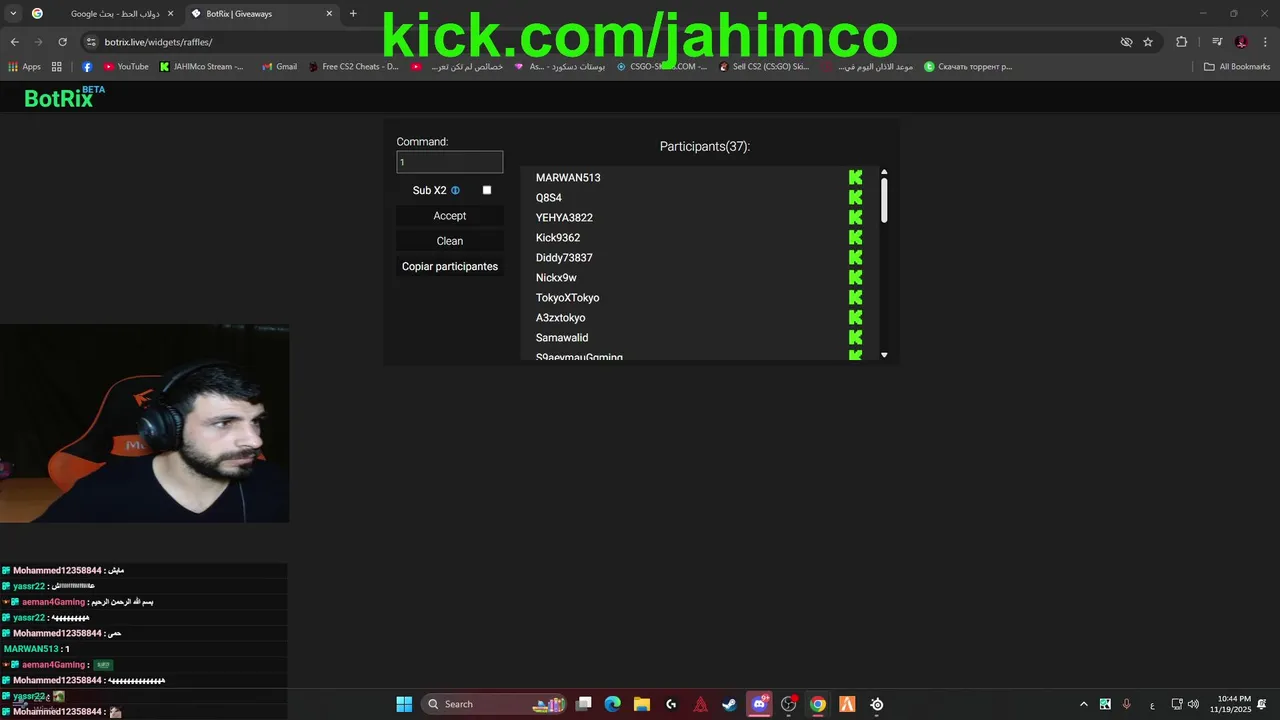This screenshot has width=1280, height=720.
Task: Click scrollbar up arrow in participants list
Action: pyautogui.click(x=884, y=172)
